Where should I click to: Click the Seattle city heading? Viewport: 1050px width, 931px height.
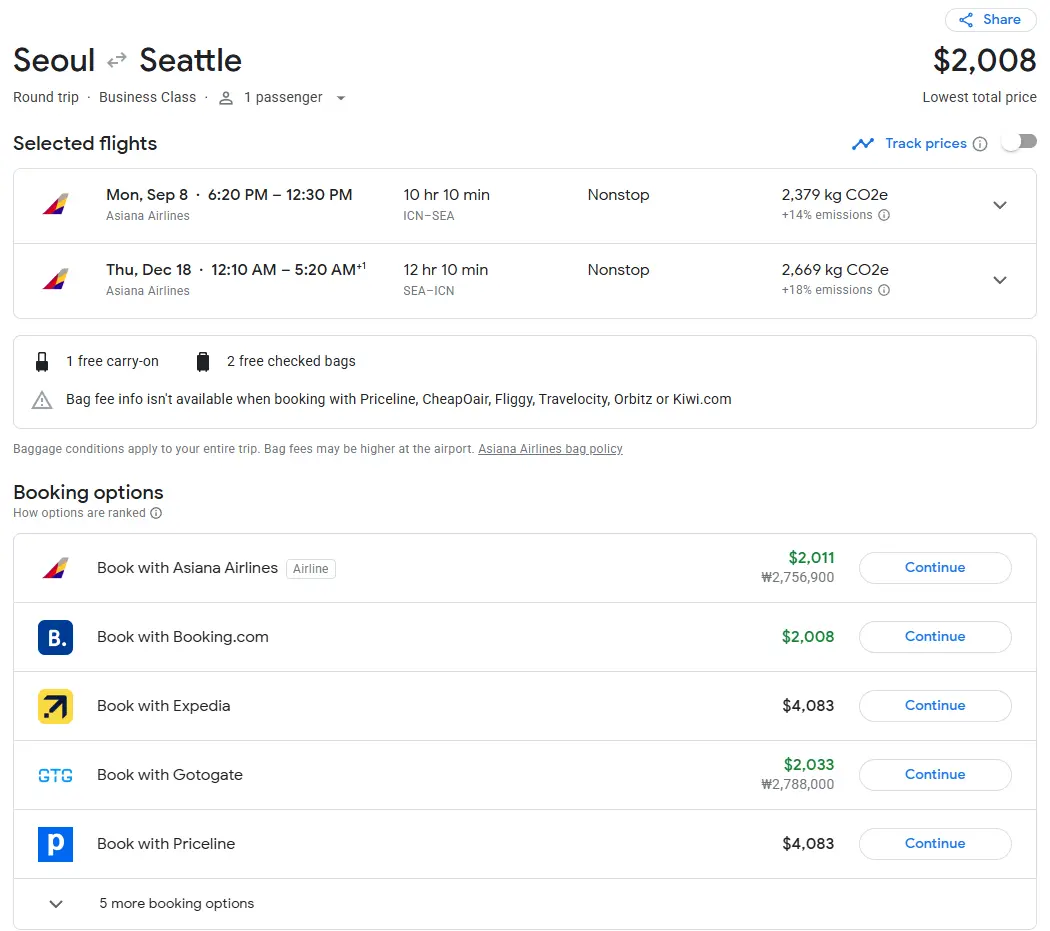[190, 60]
